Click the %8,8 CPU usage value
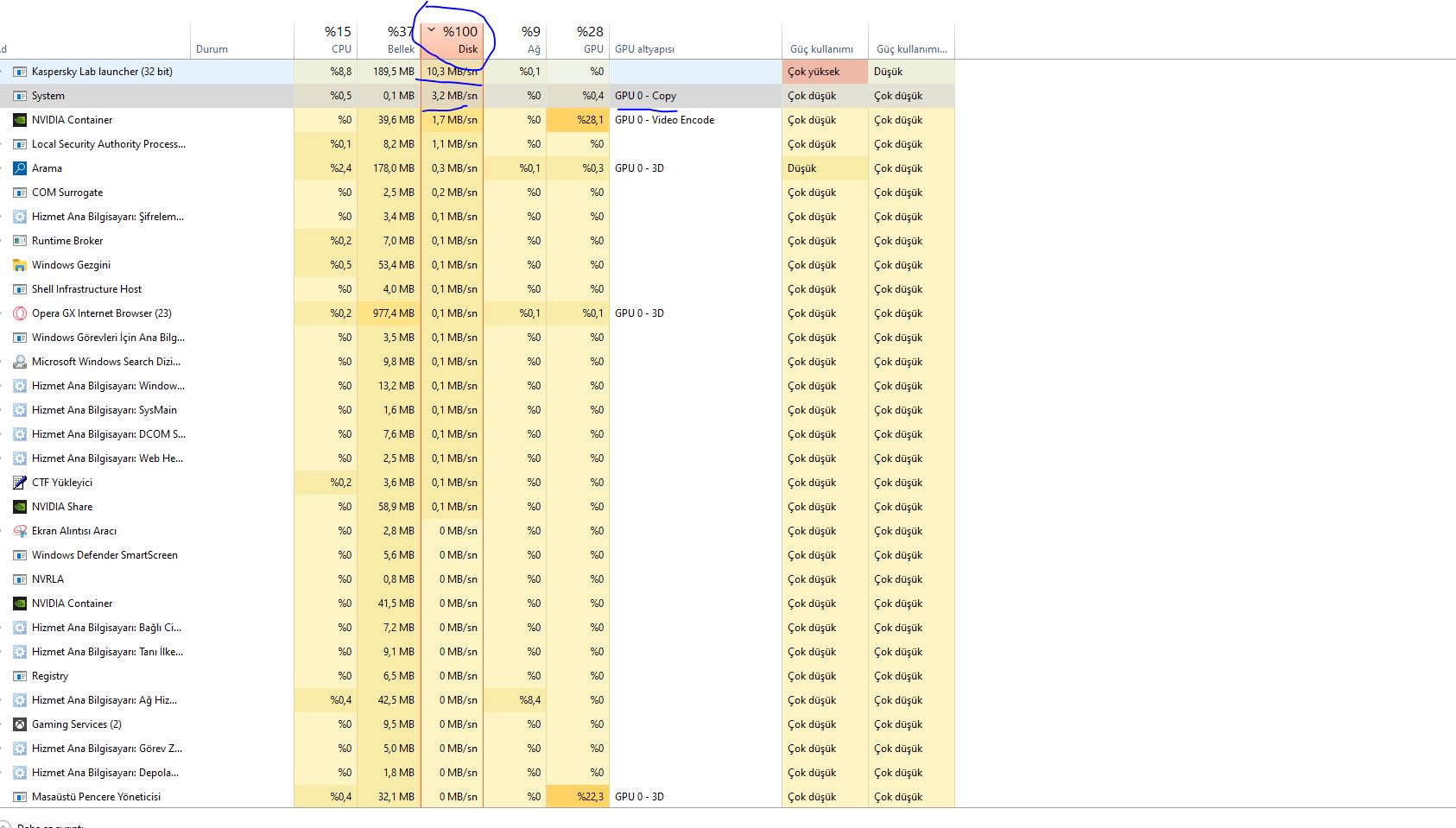 click(340, 72)
